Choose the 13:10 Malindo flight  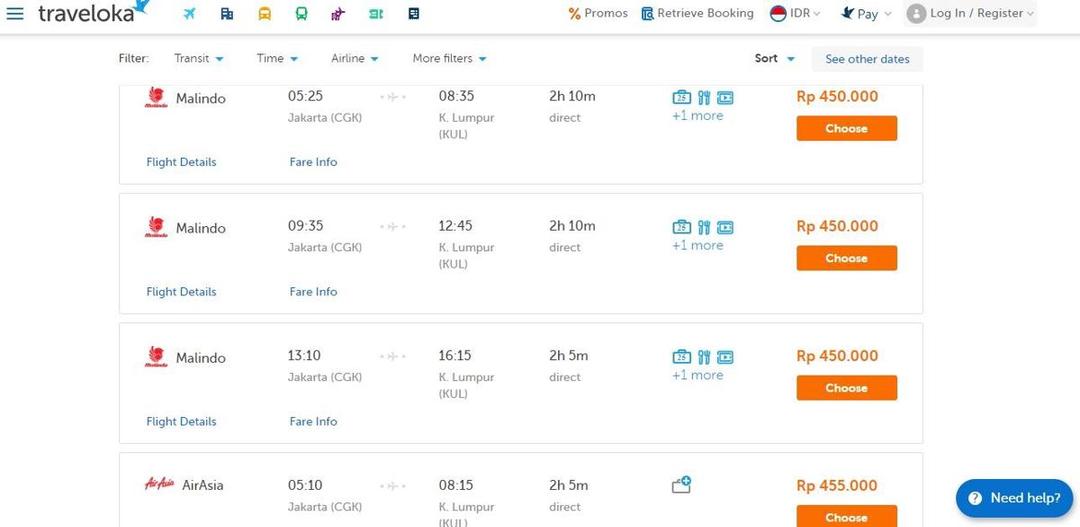click(847, 388)
